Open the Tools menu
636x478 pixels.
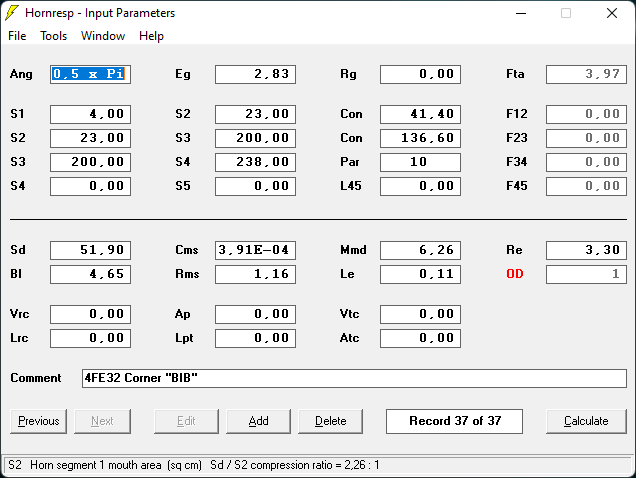pyautogui.click(x=54, y=36)
